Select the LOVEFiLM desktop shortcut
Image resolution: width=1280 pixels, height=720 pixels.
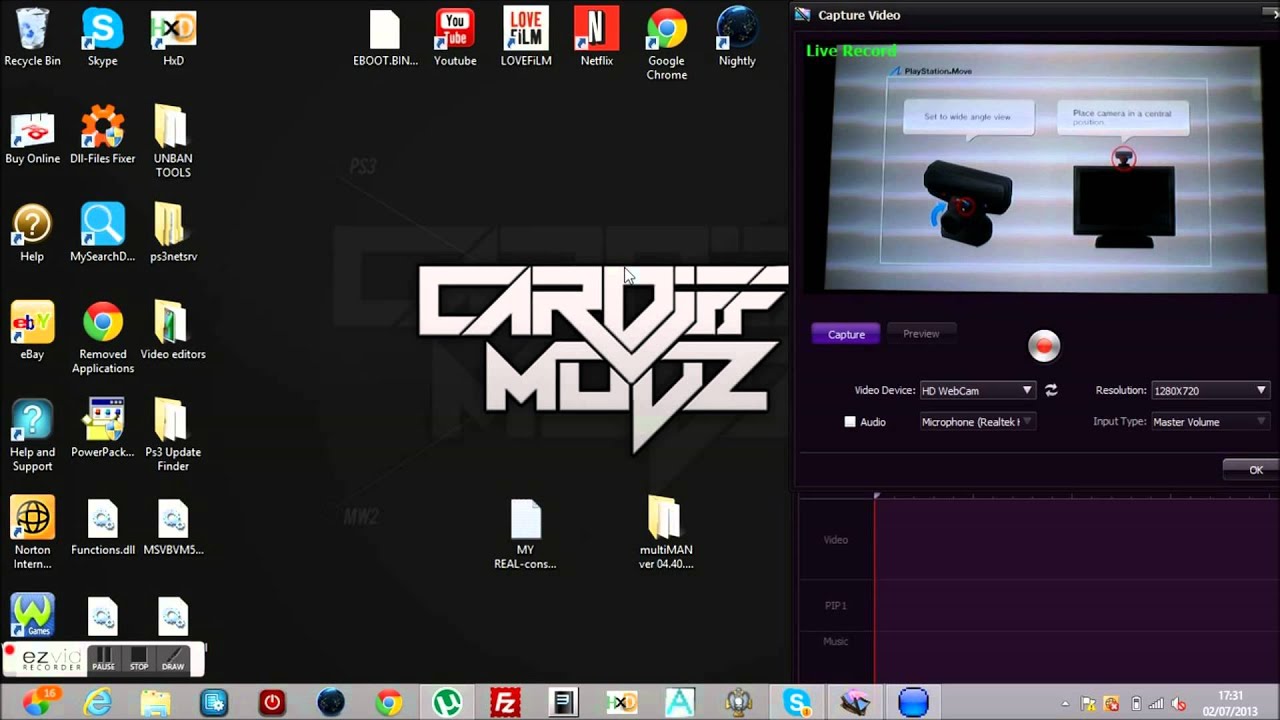tap(526, 38)
